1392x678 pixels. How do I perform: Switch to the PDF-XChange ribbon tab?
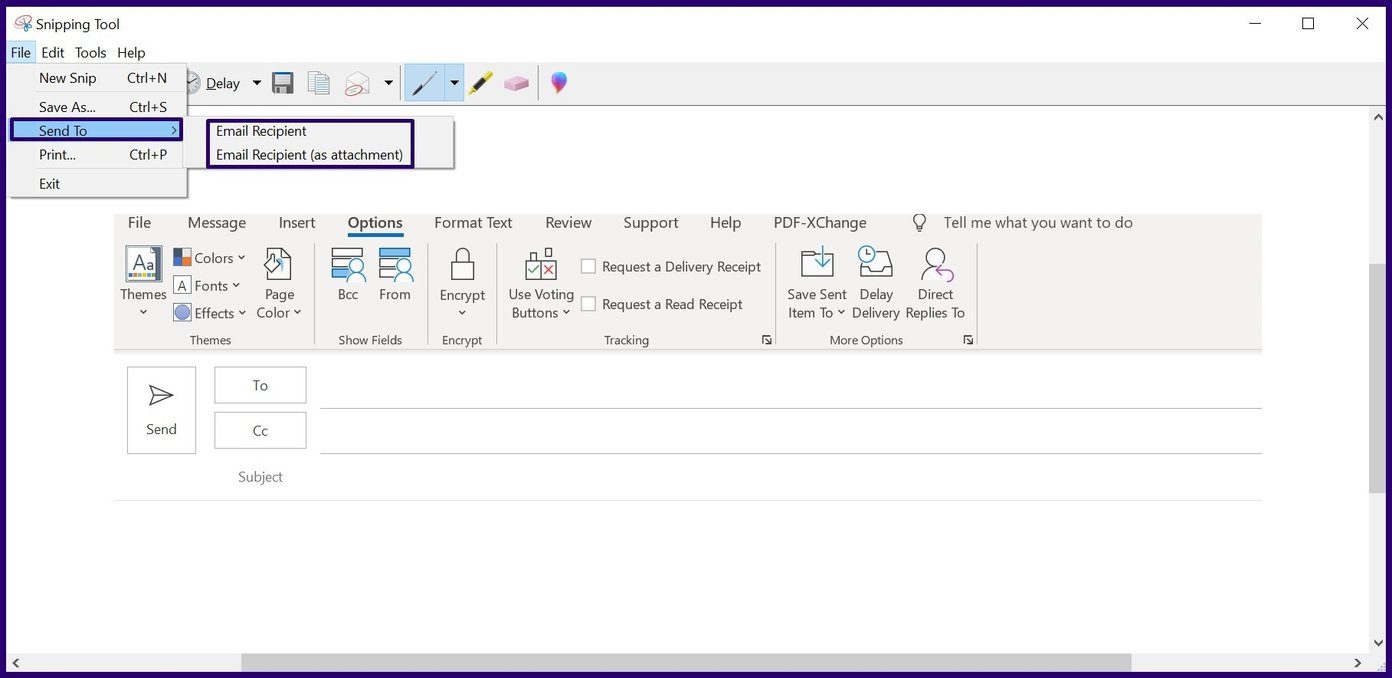[x=820, y=223]
